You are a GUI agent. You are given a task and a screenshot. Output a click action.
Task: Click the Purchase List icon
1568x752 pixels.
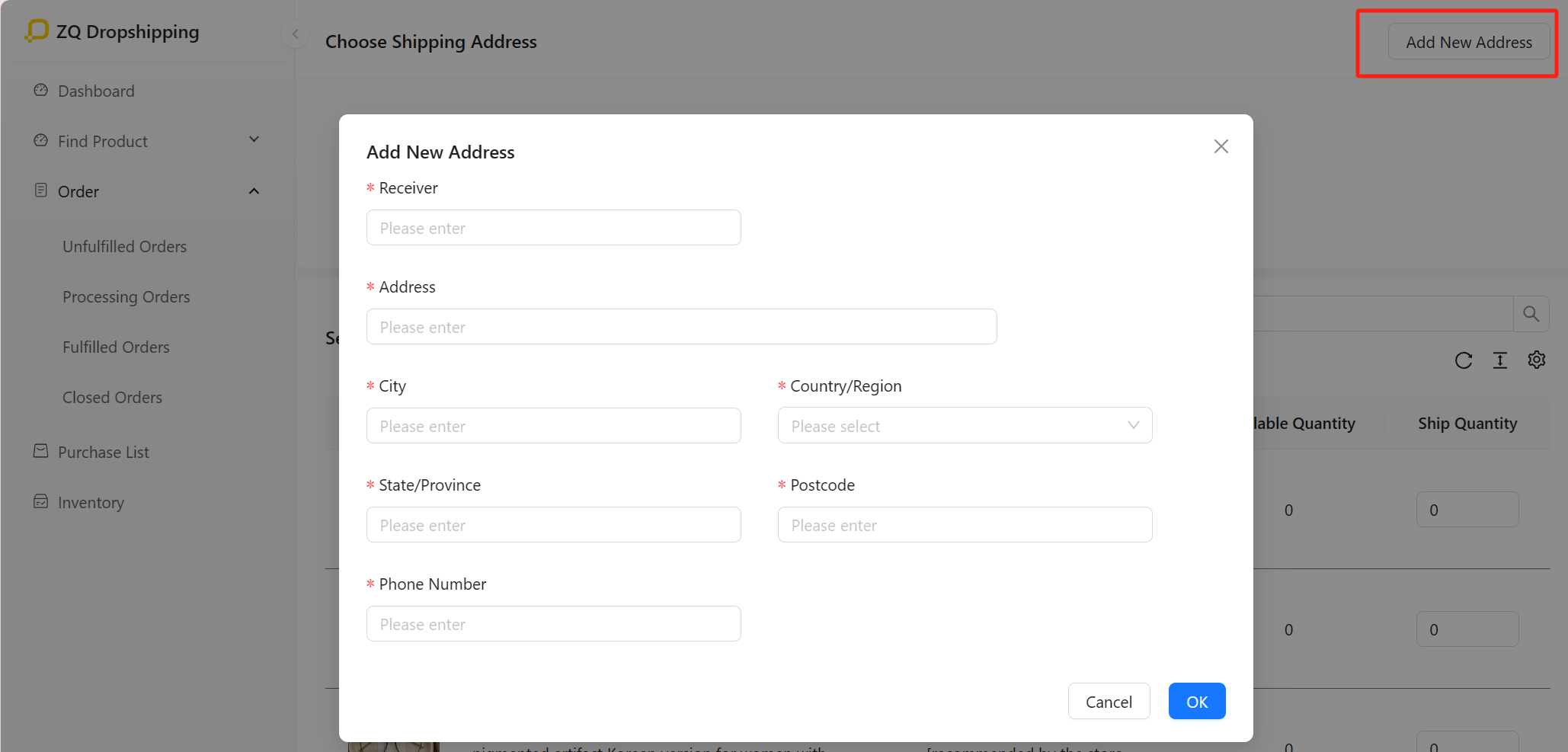[41, 451]
